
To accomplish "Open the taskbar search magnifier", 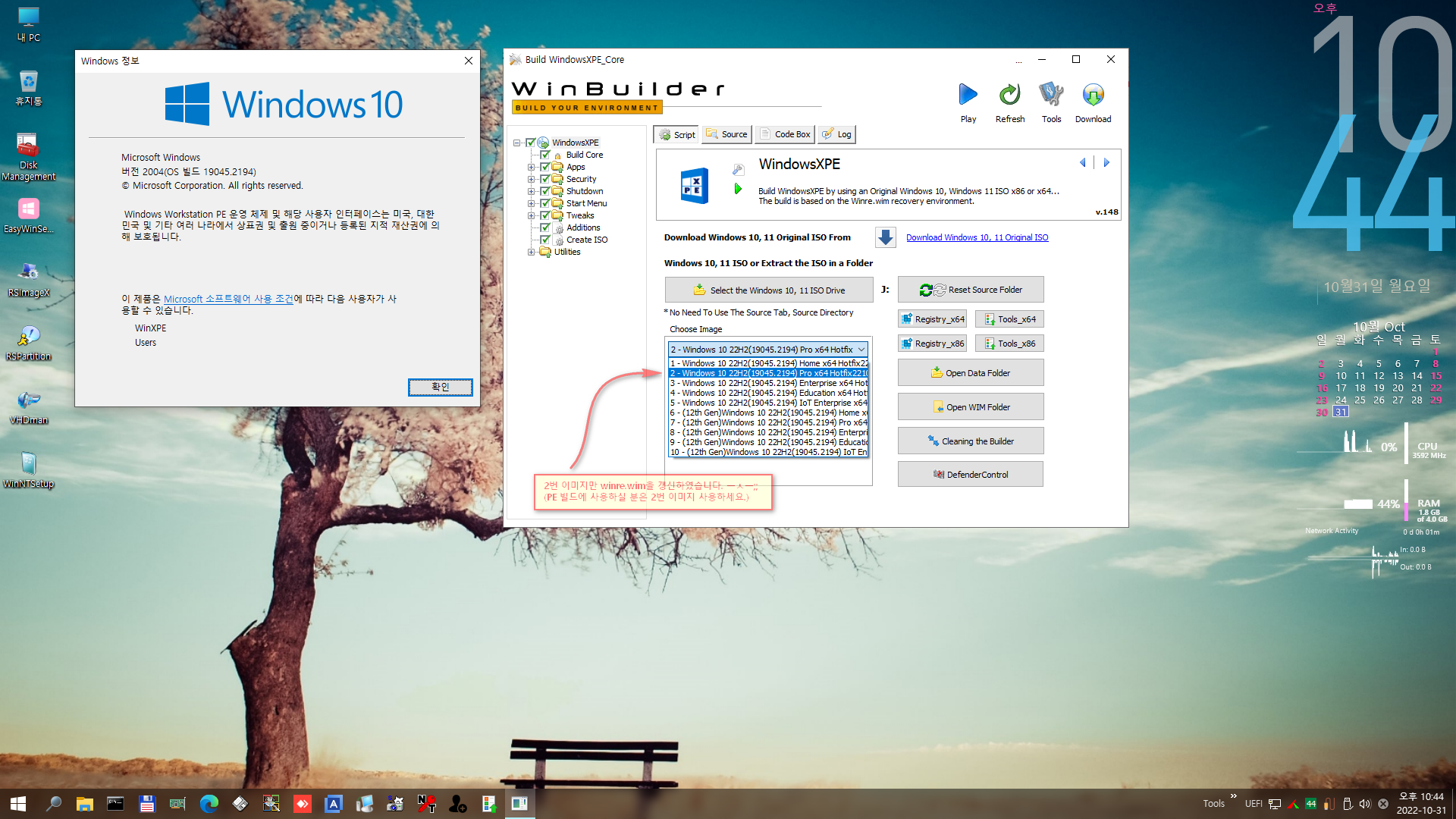I will [x=53, y=804].
